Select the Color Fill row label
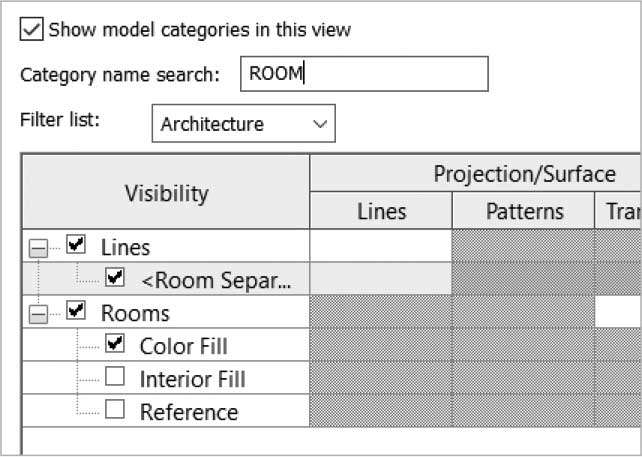Viewport: 642px width, 457px height. (x=183, y=346)
